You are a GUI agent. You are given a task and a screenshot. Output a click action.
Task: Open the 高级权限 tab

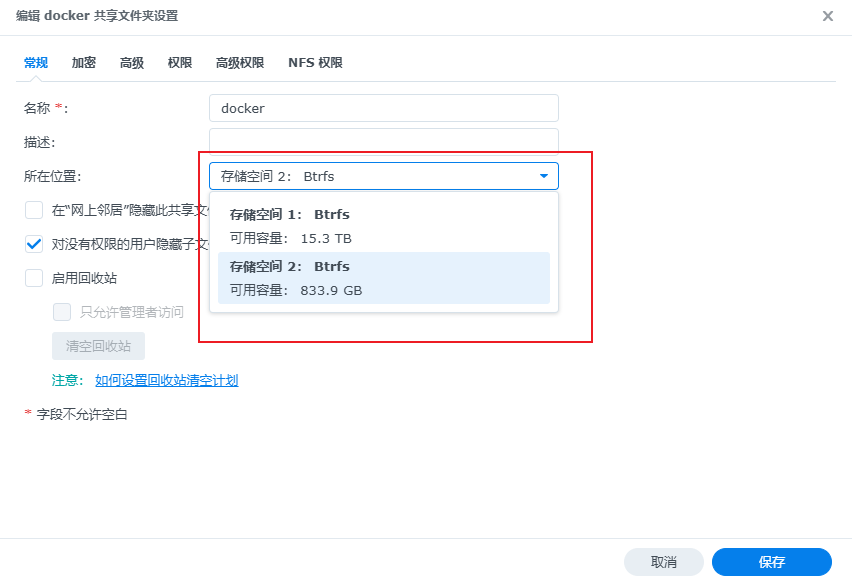click(x=240, y=62)
